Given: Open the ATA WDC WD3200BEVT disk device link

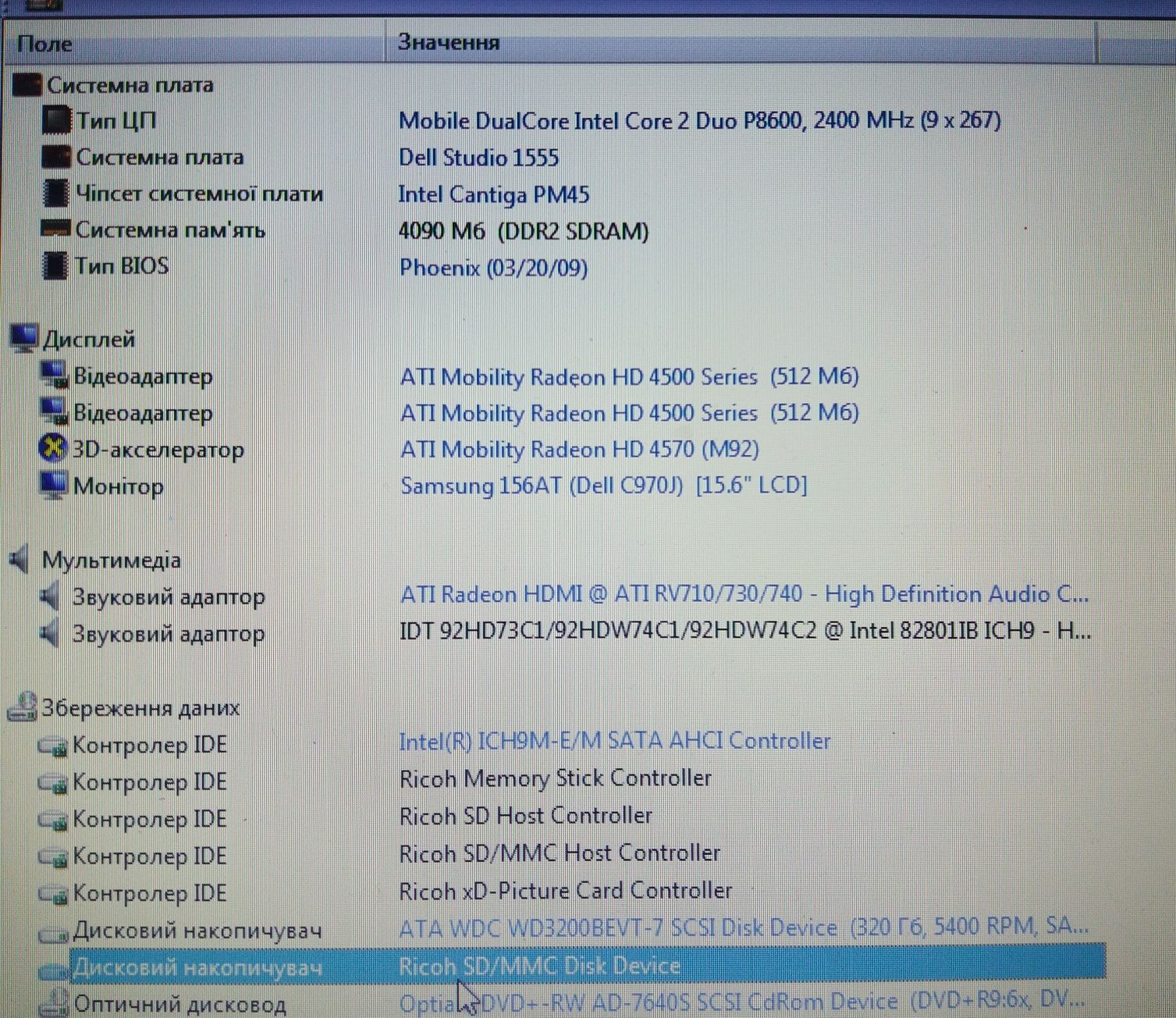Looking at the screenshot, I should point(744,927).
